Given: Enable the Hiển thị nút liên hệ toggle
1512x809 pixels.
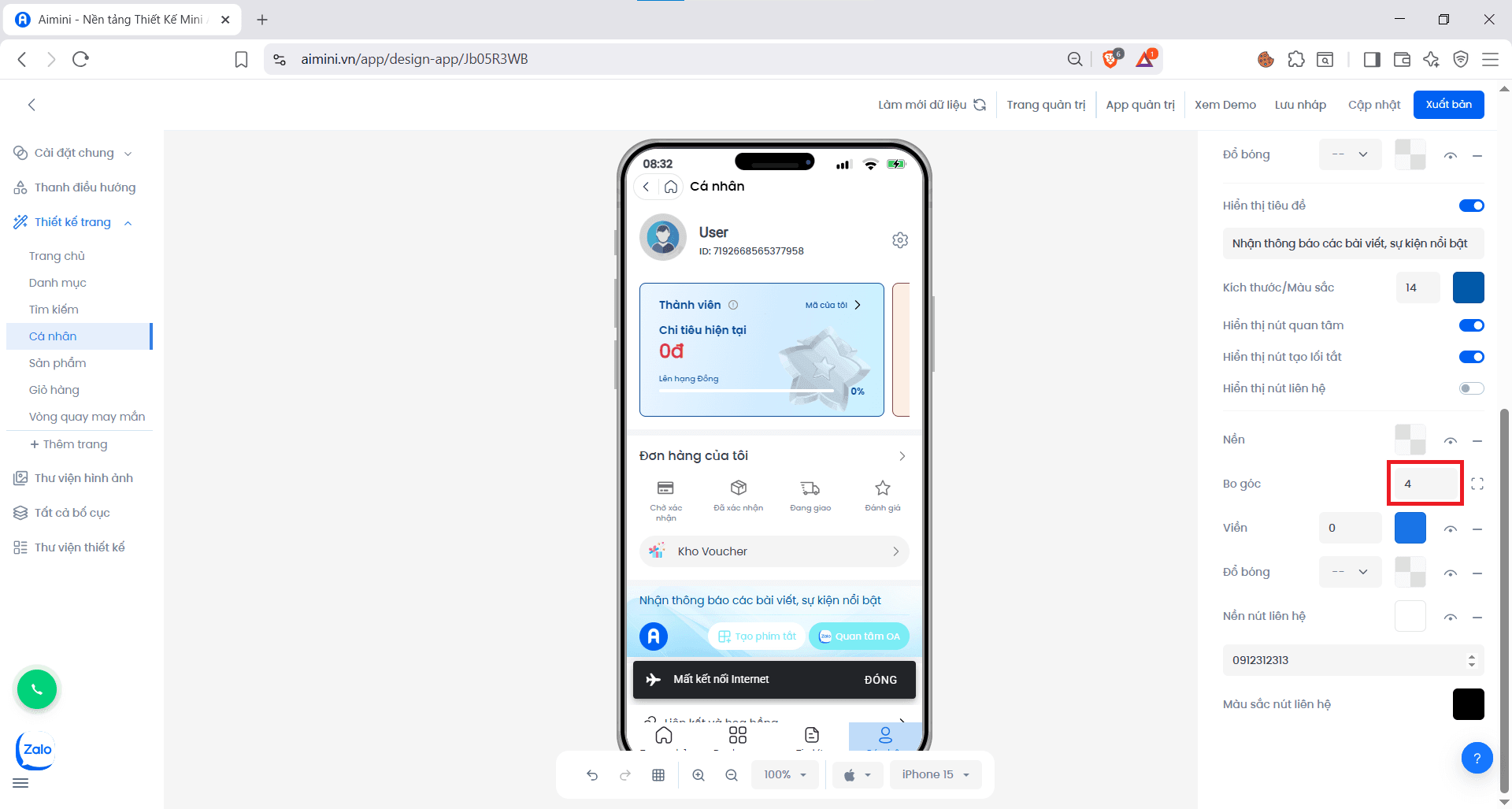Looking at the screenshot, I should pos(1470,388).
